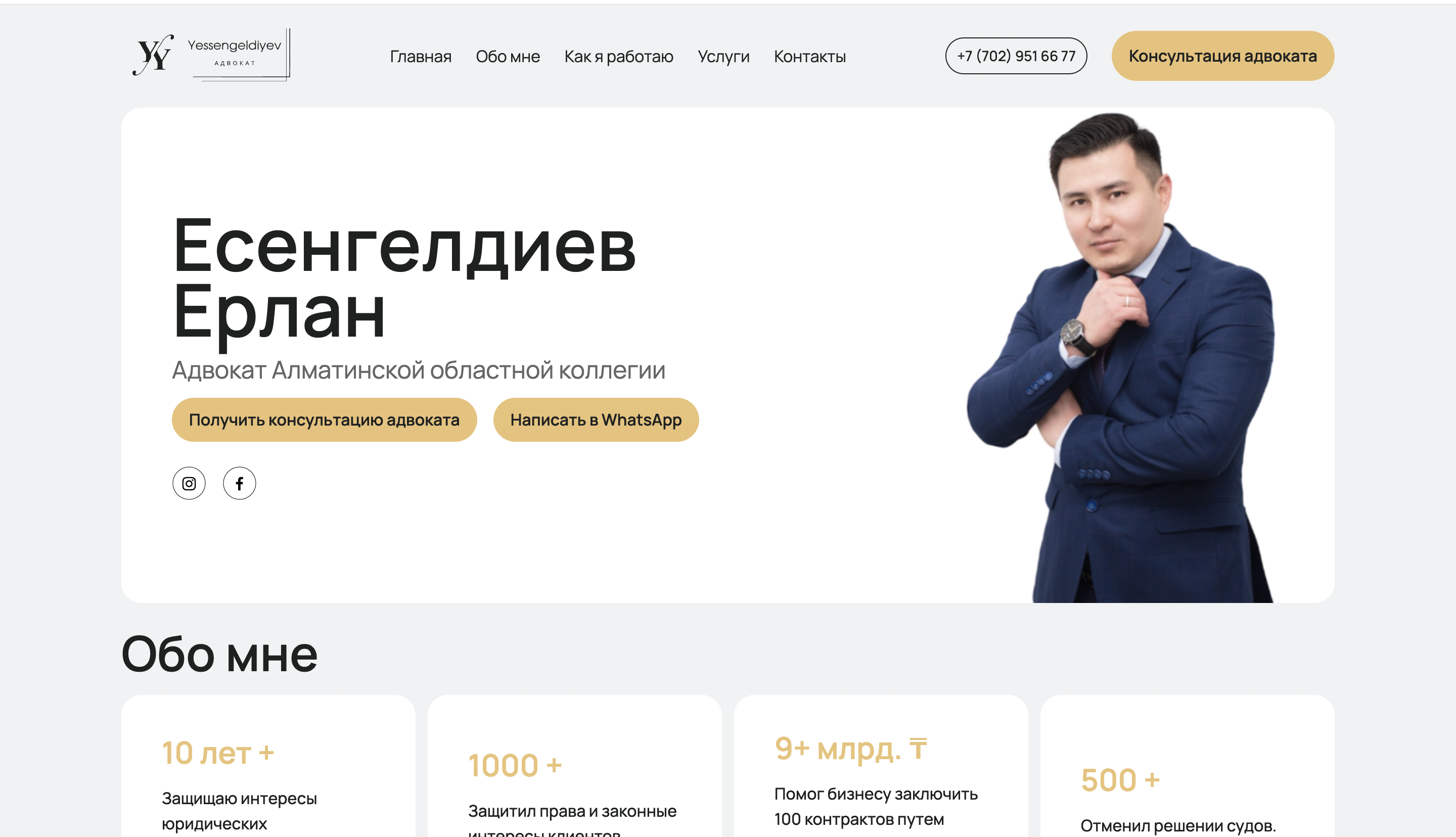This screenshot has height=837, width=1456.
Task: Select the 9+ млрд. ₸ statistics card
Action: 881,766
